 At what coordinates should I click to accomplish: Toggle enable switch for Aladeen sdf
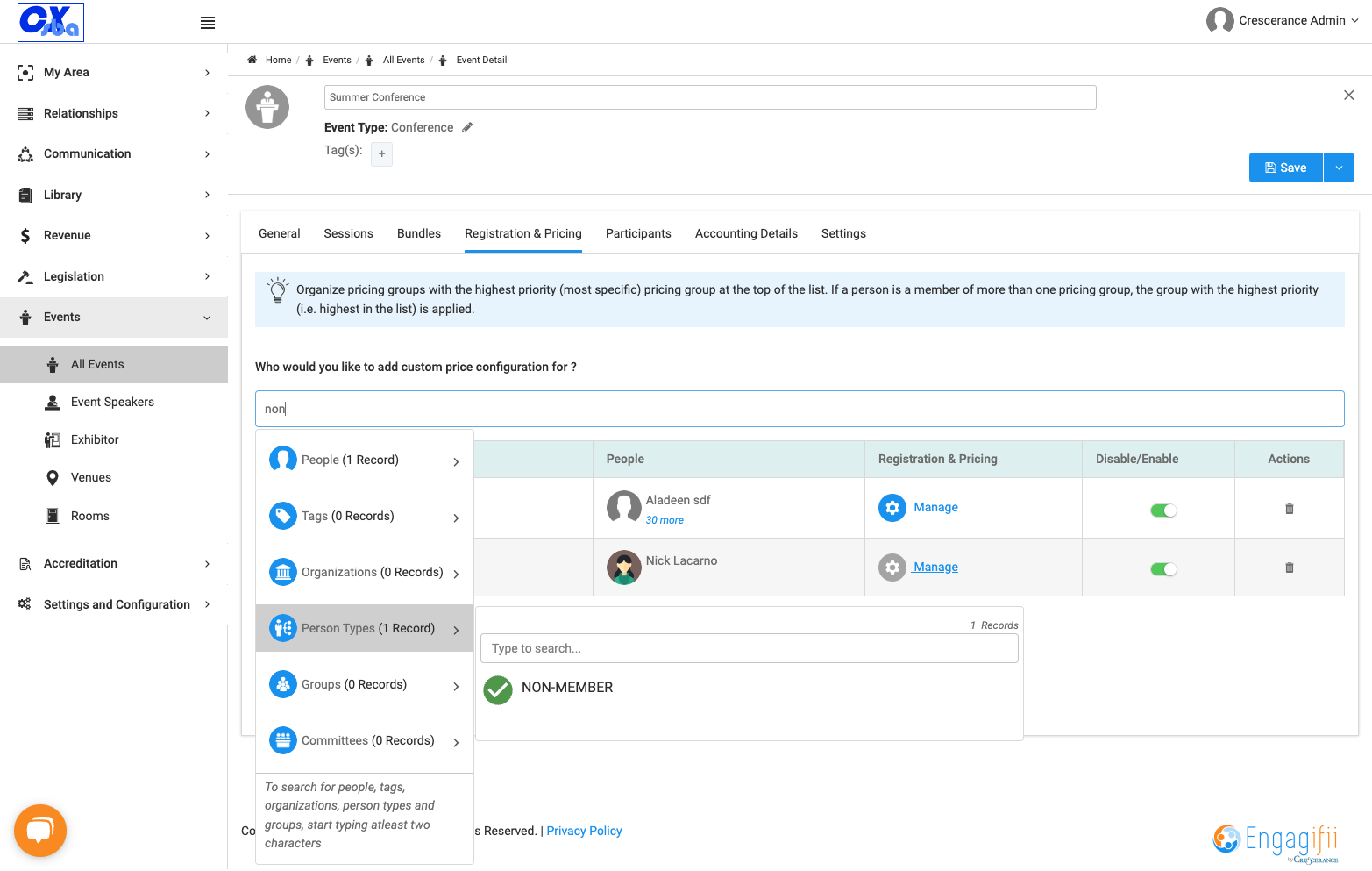pyautogui.click(x=1163, y=510)
